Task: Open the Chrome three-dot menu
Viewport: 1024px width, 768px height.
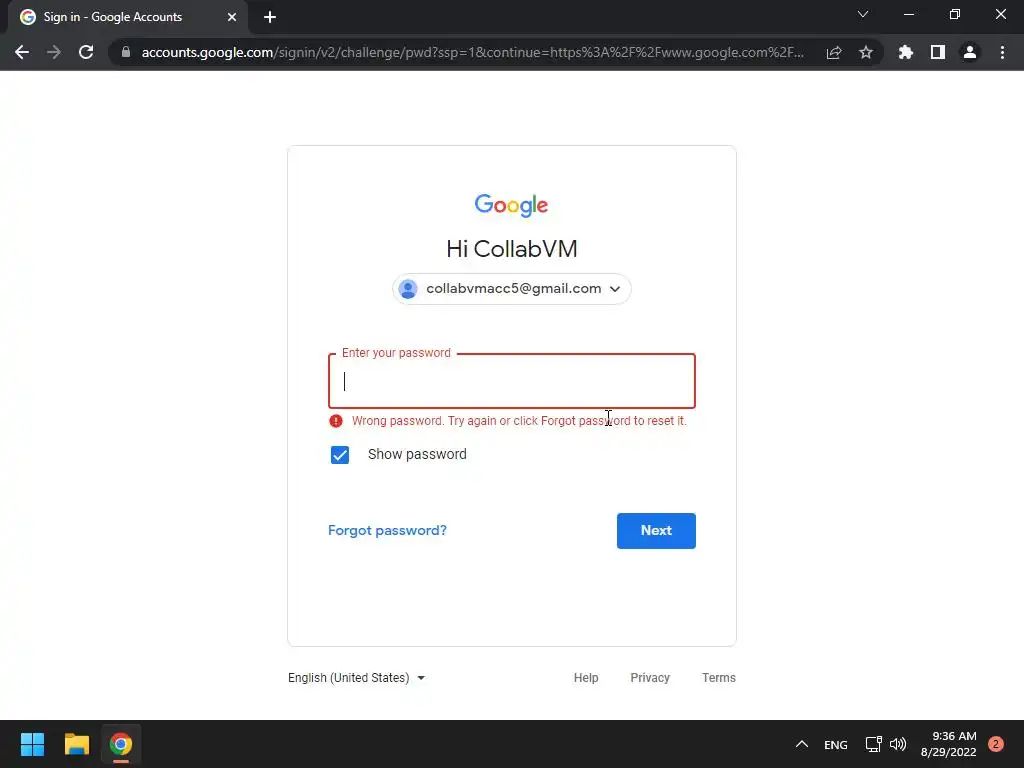Action: pos(1002,52)
